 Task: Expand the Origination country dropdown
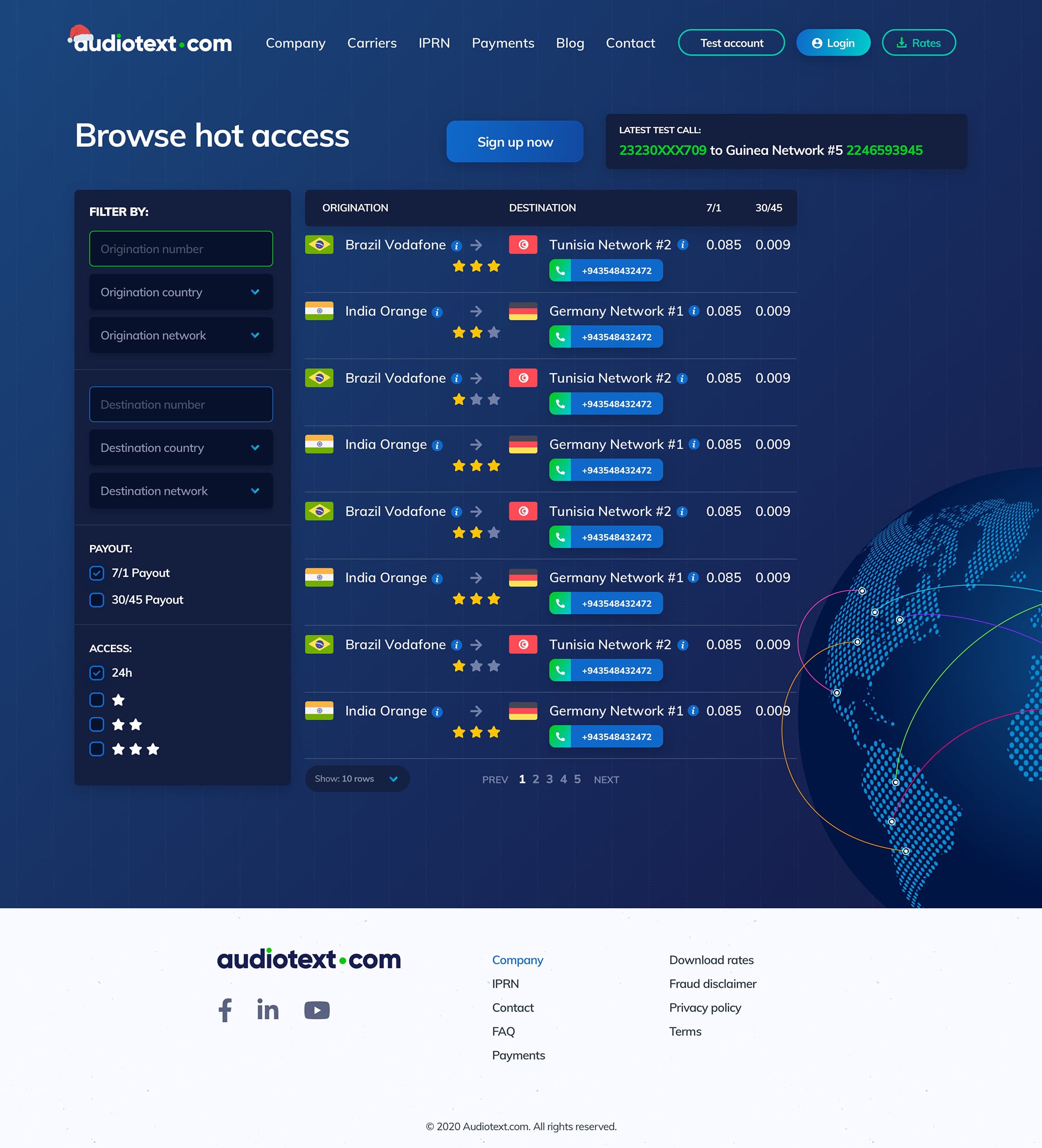click(x=181, y=292)
